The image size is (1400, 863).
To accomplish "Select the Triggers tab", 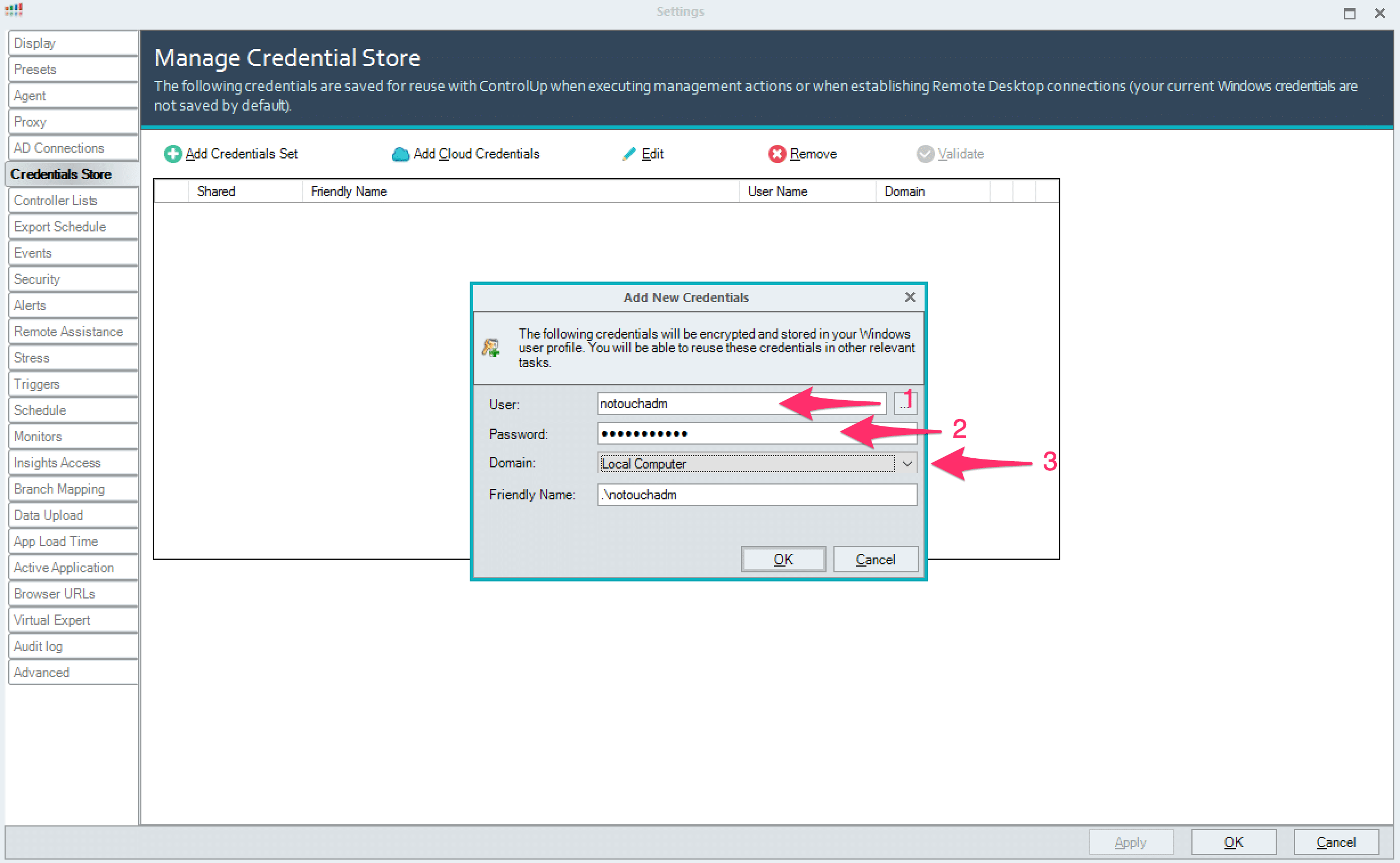I will [x=73, y=384].
